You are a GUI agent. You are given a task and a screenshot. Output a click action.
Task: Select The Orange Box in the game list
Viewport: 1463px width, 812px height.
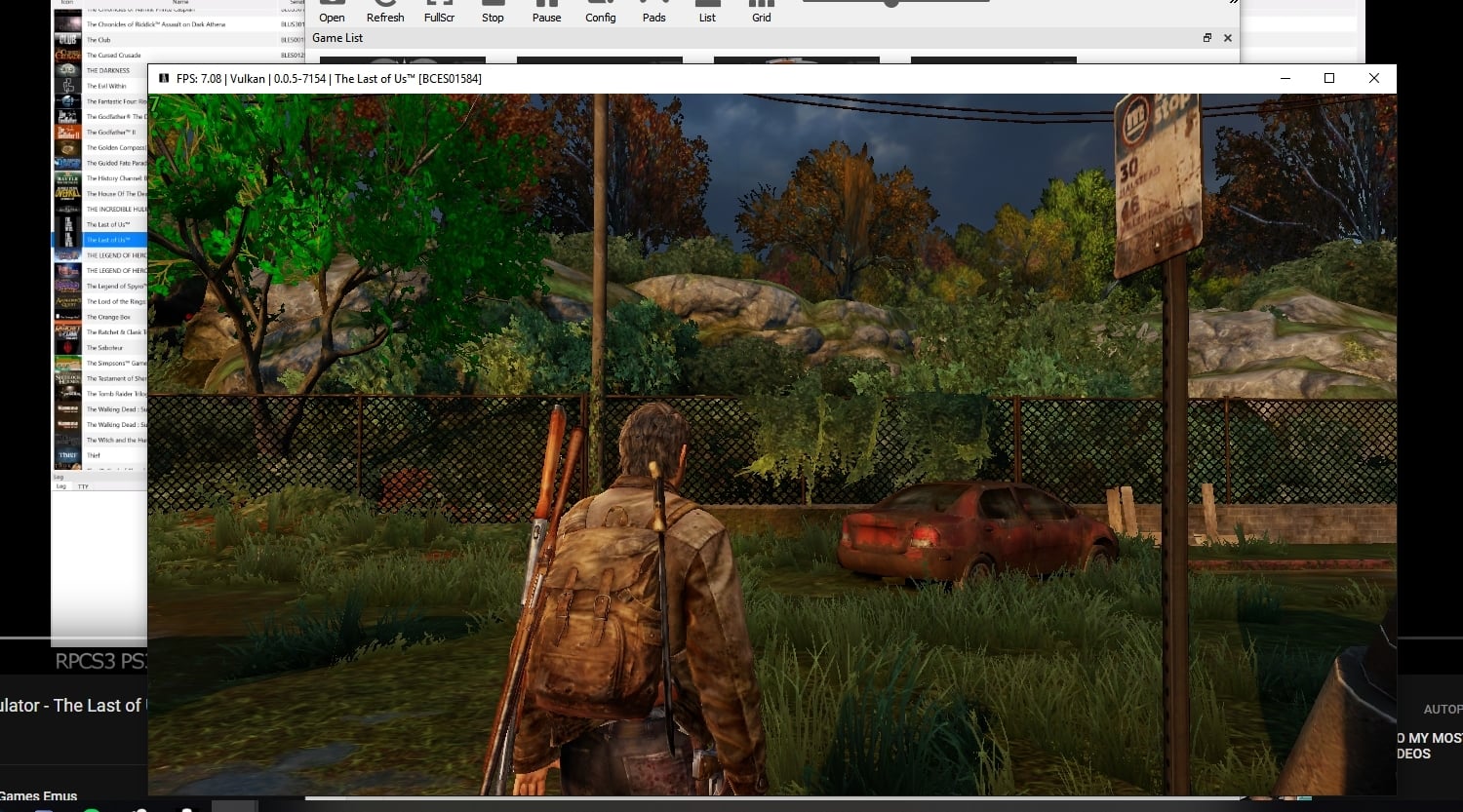coord(99,317)
